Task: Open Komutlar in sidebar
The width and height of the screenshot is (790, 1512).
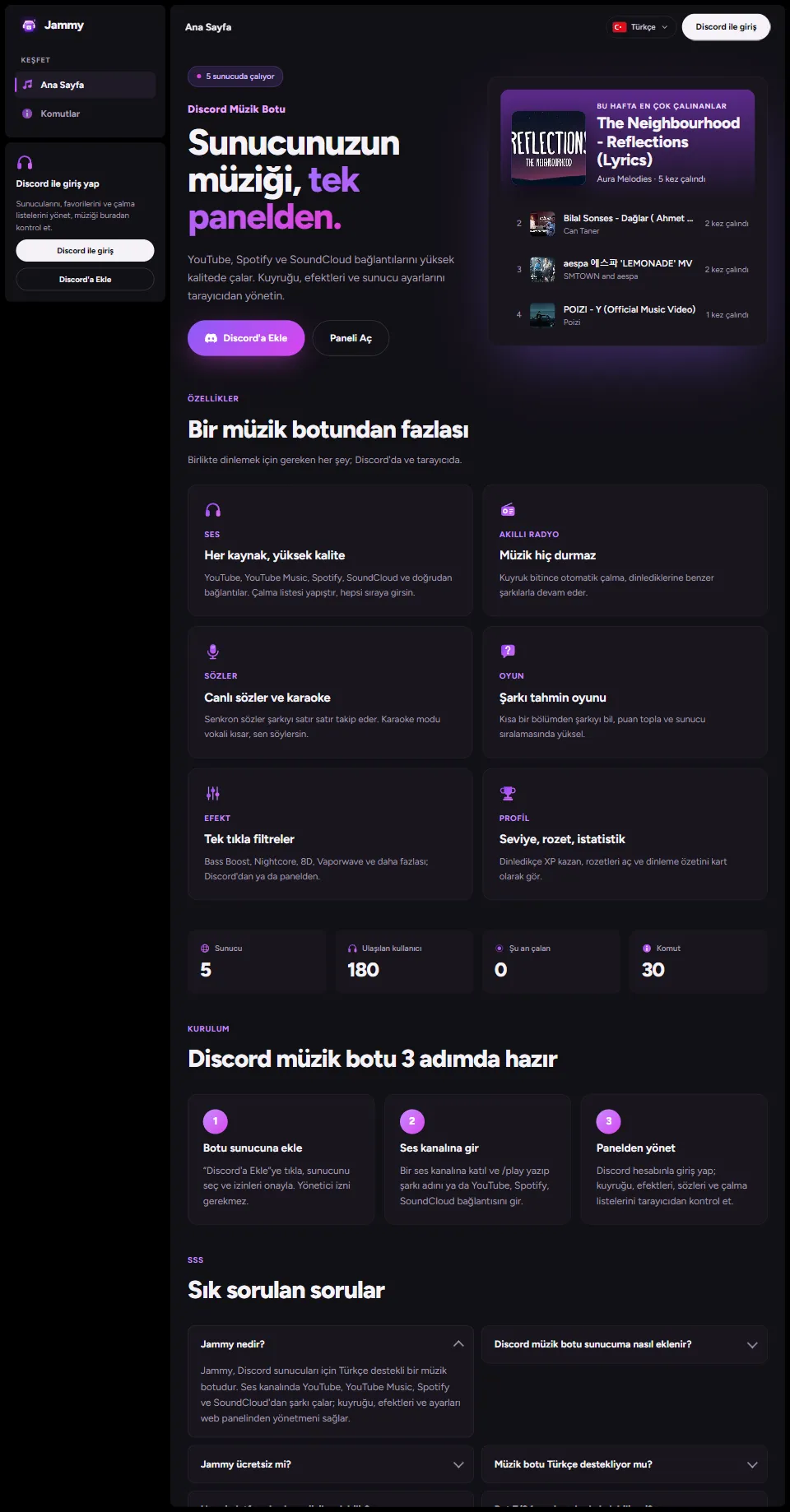Action: pos(85,114)
